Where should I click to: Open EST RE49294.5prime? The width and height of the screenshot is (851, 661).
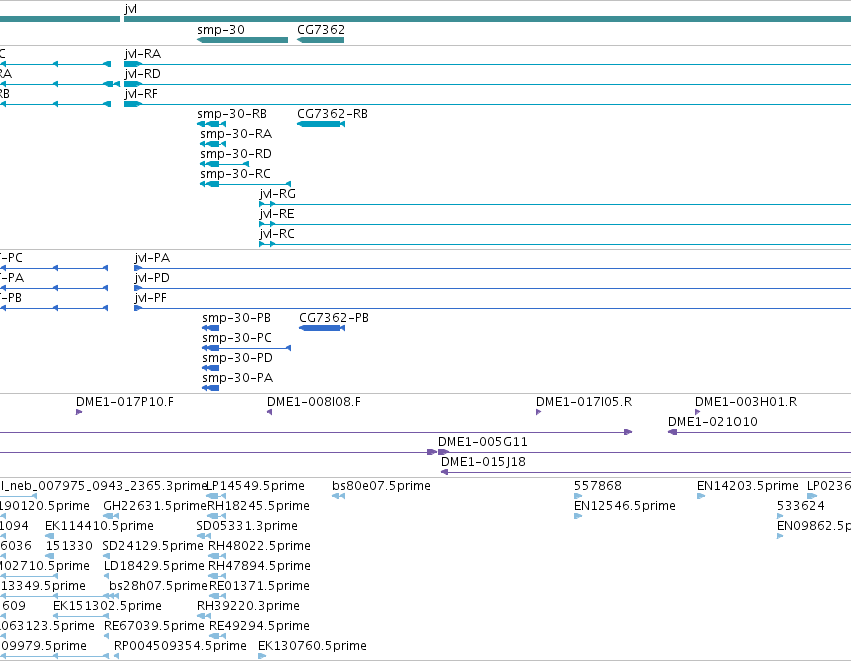[259, 626]
